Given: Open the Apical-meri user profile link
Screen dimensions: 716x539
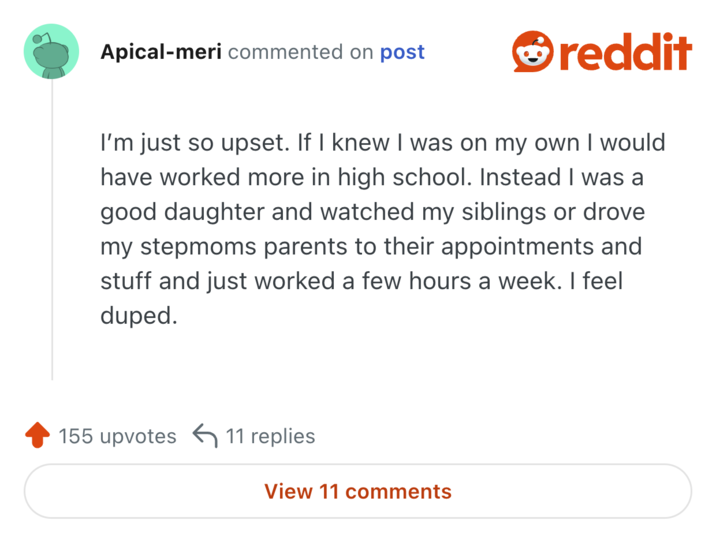Looking at the screenshot, I should pos(161,52).
